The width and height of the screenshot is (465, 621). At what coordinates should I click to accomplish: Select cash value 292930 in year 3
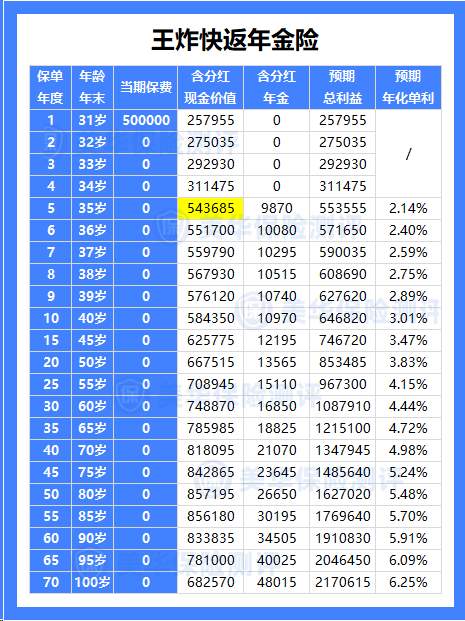pos(210,164)
